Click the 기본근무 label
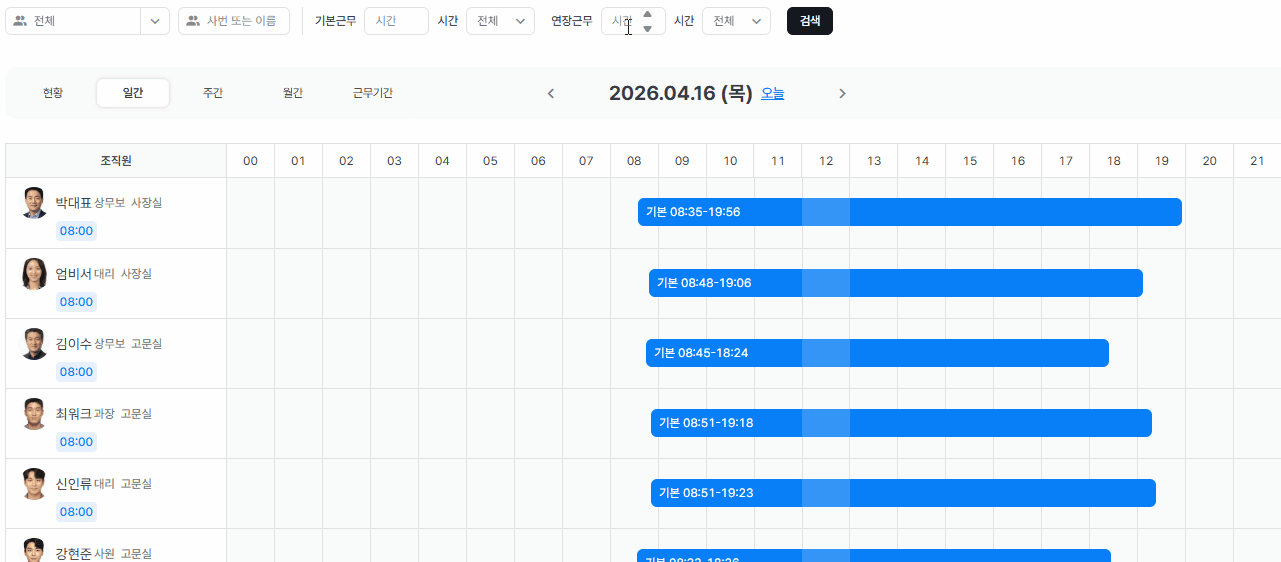Screen dimensions: 1281x562 click(335, 21)
